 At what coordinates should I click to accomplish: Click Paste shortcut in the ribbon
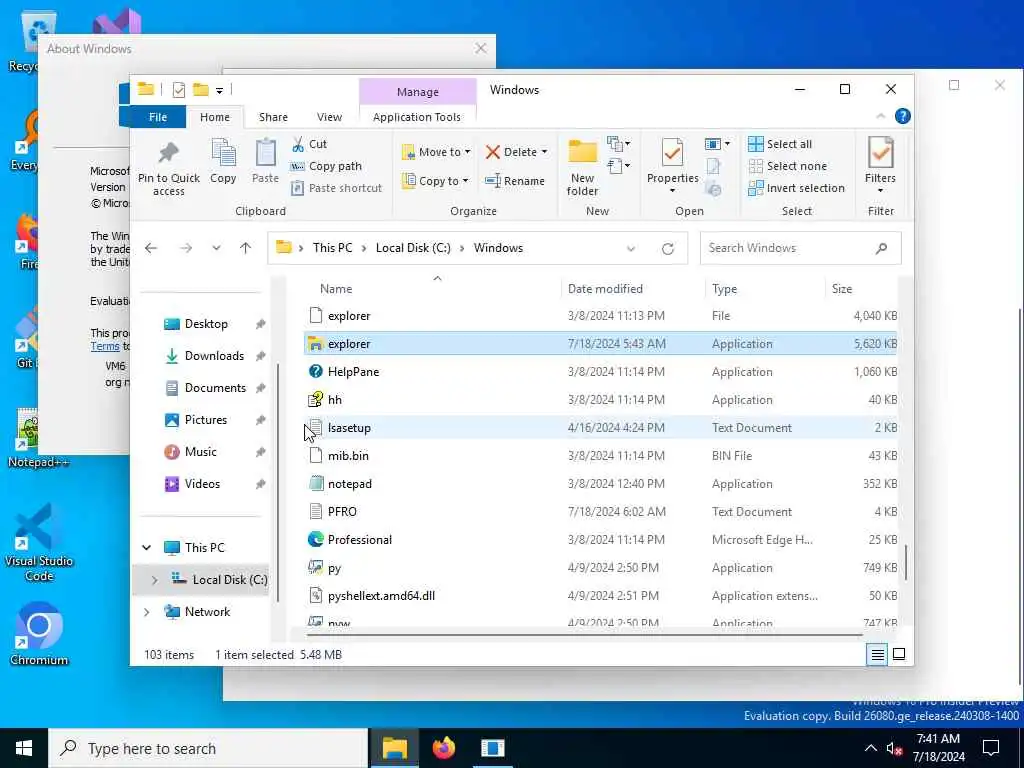point(336,188)
